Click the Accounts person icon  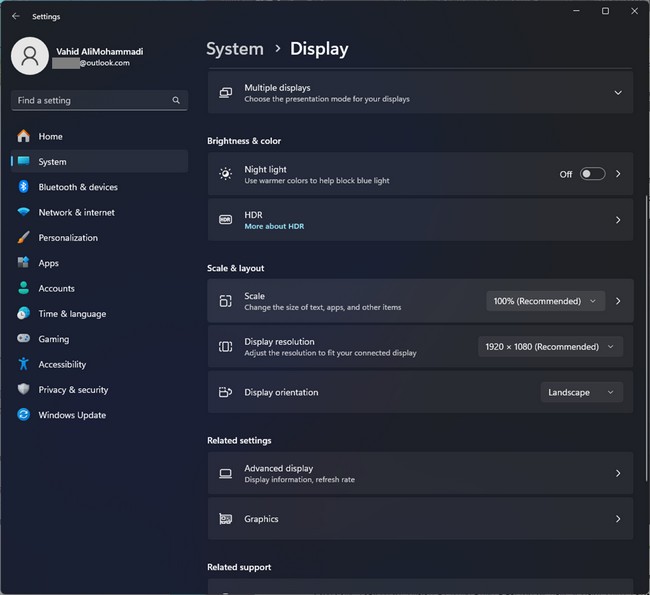point(24,288)
